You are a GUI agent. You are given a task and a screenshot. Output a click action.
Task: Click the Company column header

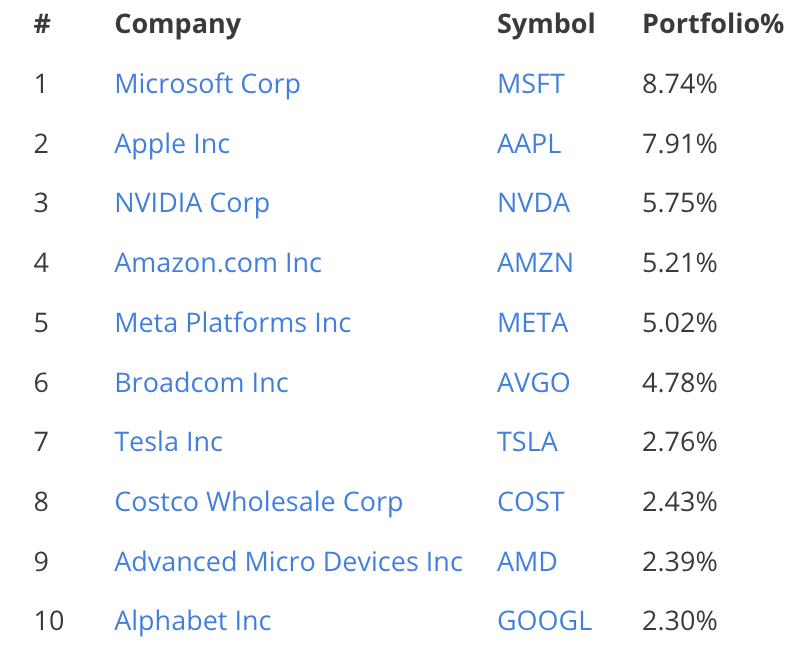point(177,24)
